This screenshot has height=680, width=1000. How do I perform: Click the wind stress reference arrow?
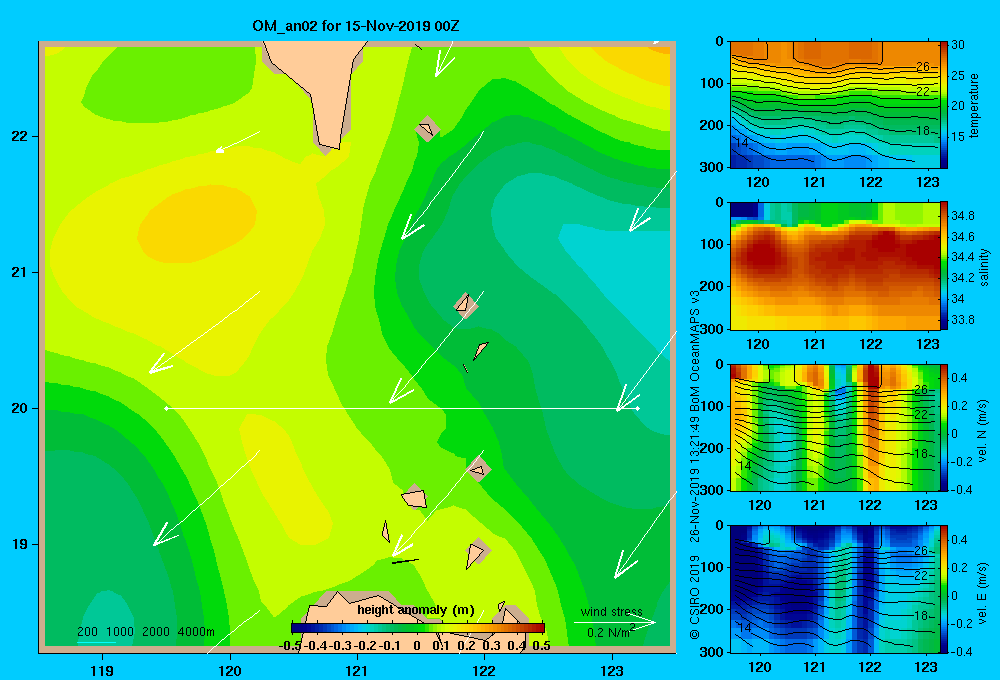[x=615, y=622]
